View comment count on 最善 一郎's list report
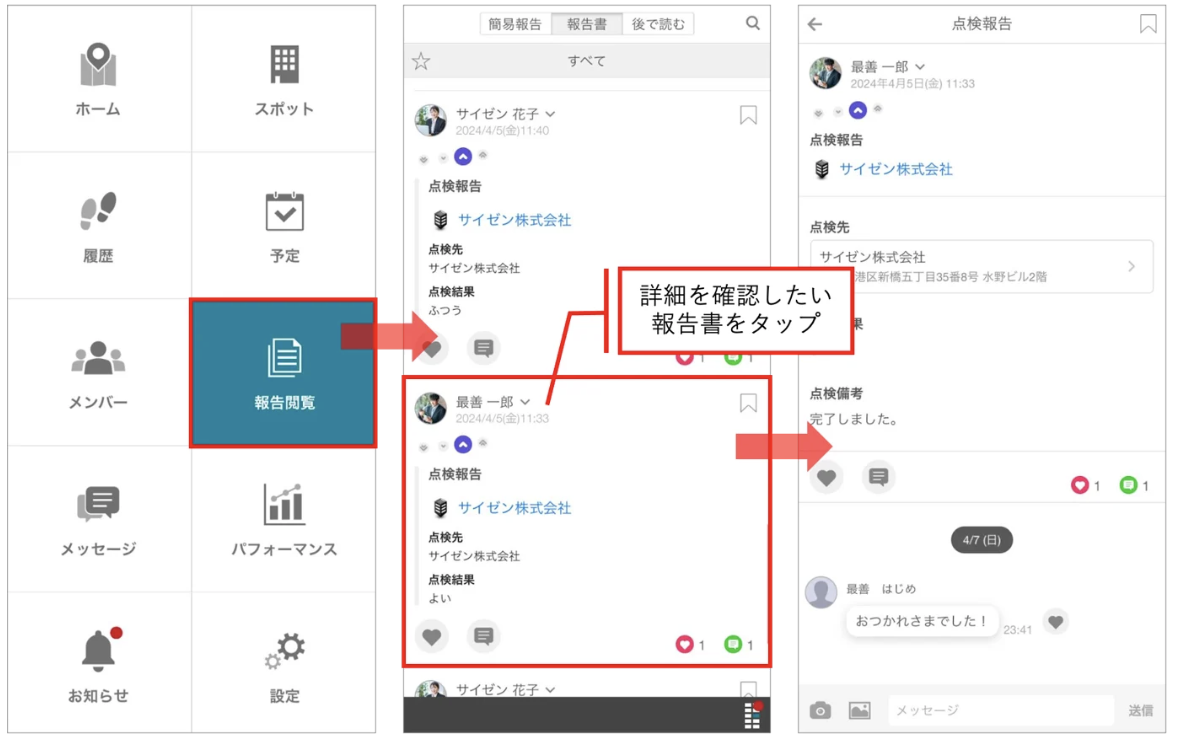The height and width of the screenshot is (746, 1178). point(739,645)
